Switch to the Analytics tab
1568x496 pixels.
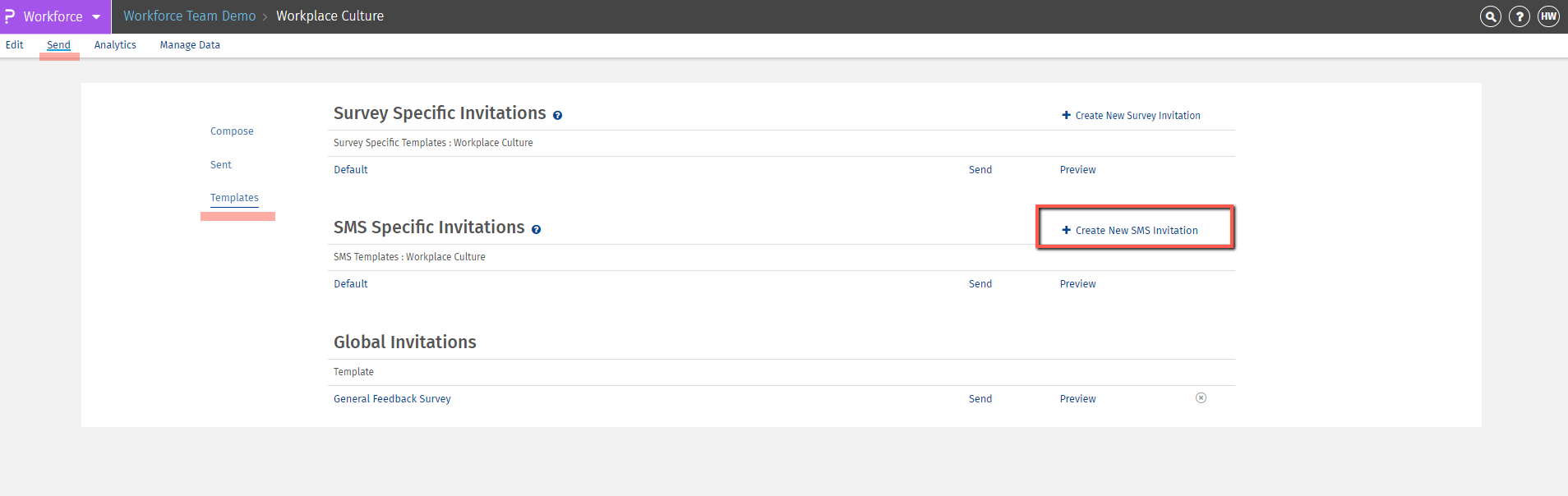tap(115, 45)
